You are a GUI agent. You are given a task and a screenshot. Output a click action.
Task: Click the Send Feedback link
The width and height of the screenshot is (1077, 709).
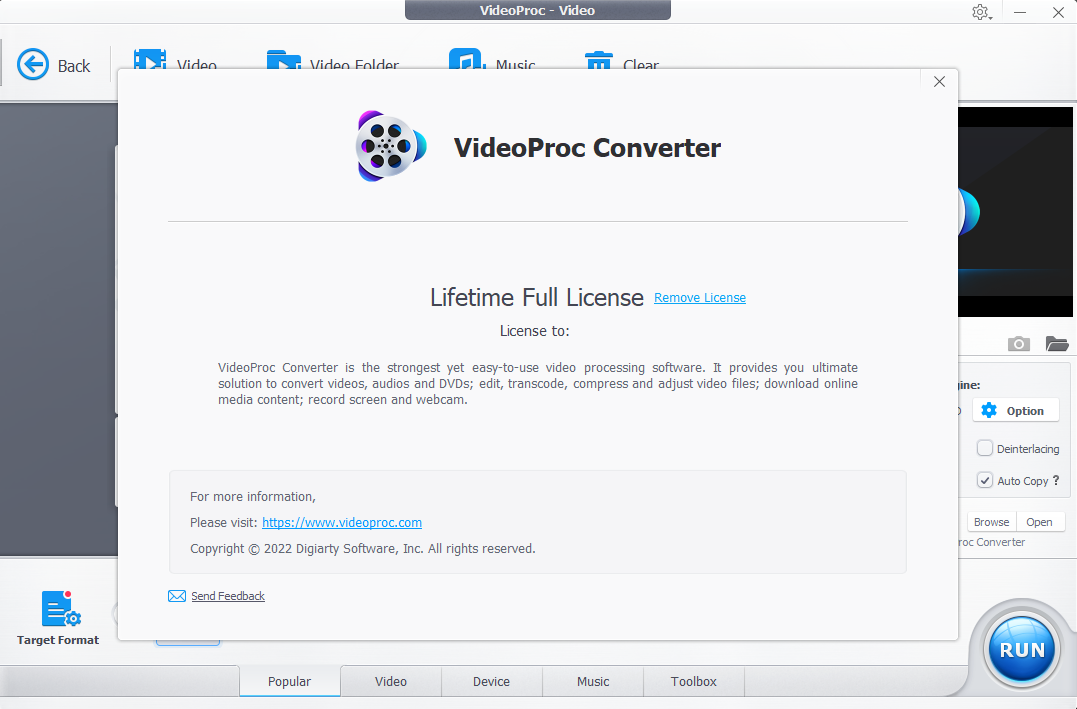[x=227, y=596]
